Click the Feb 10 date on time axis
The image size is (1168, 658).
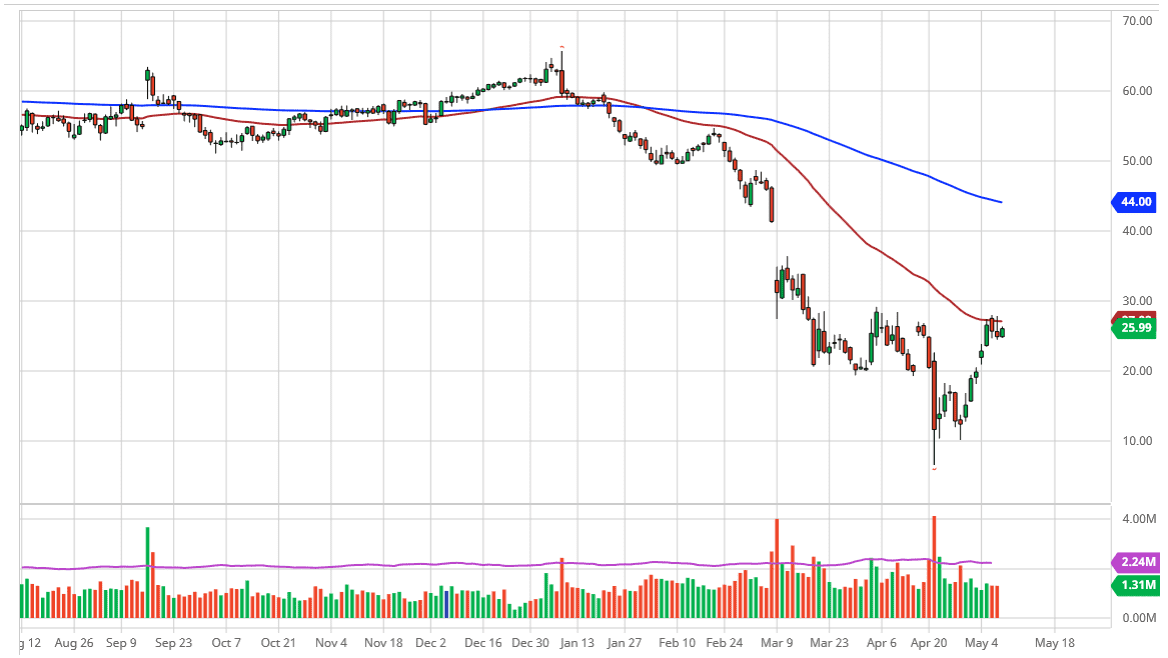pyautogui.click(x=679, y=643)
